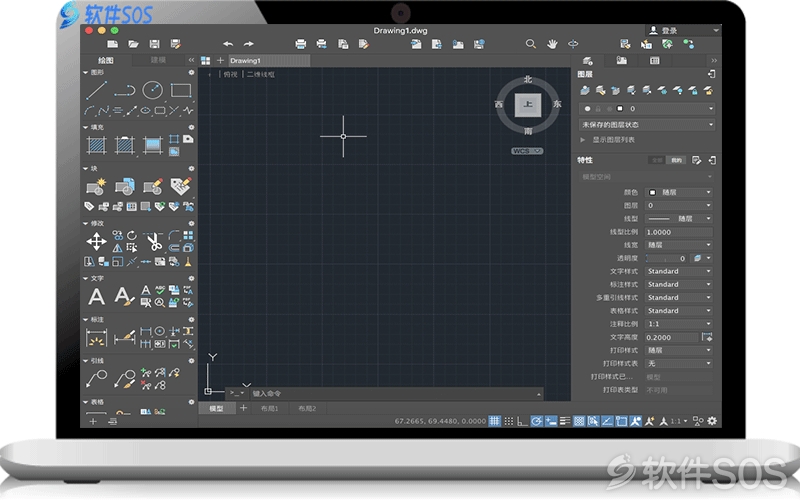Collapse the 修改 tool section
Viewport: 800px width, 500px height.
[x=86, y=223]
